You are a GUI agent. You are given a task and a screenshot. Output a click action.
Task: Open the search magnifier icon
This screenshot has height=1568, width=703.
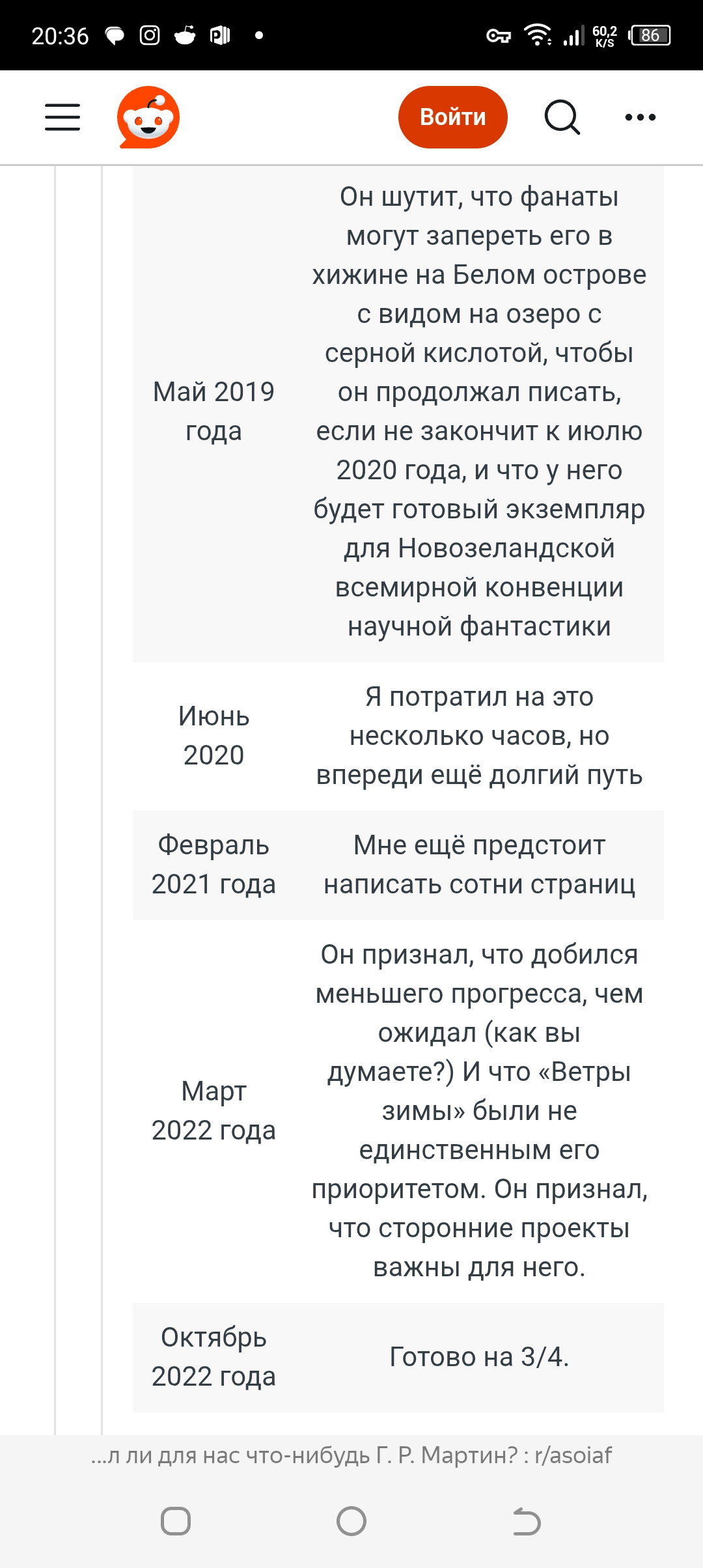[562, 117]
